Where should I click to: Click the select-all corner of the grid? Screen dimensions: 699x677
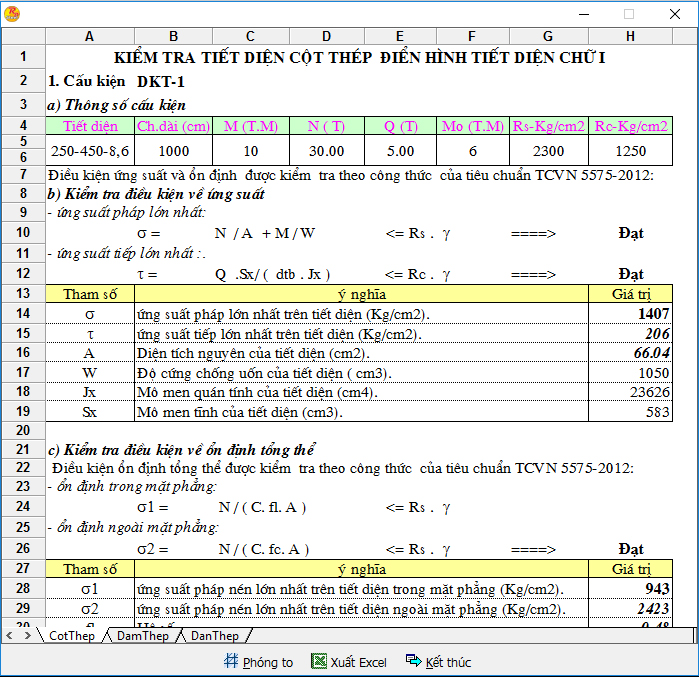[23, 36]
